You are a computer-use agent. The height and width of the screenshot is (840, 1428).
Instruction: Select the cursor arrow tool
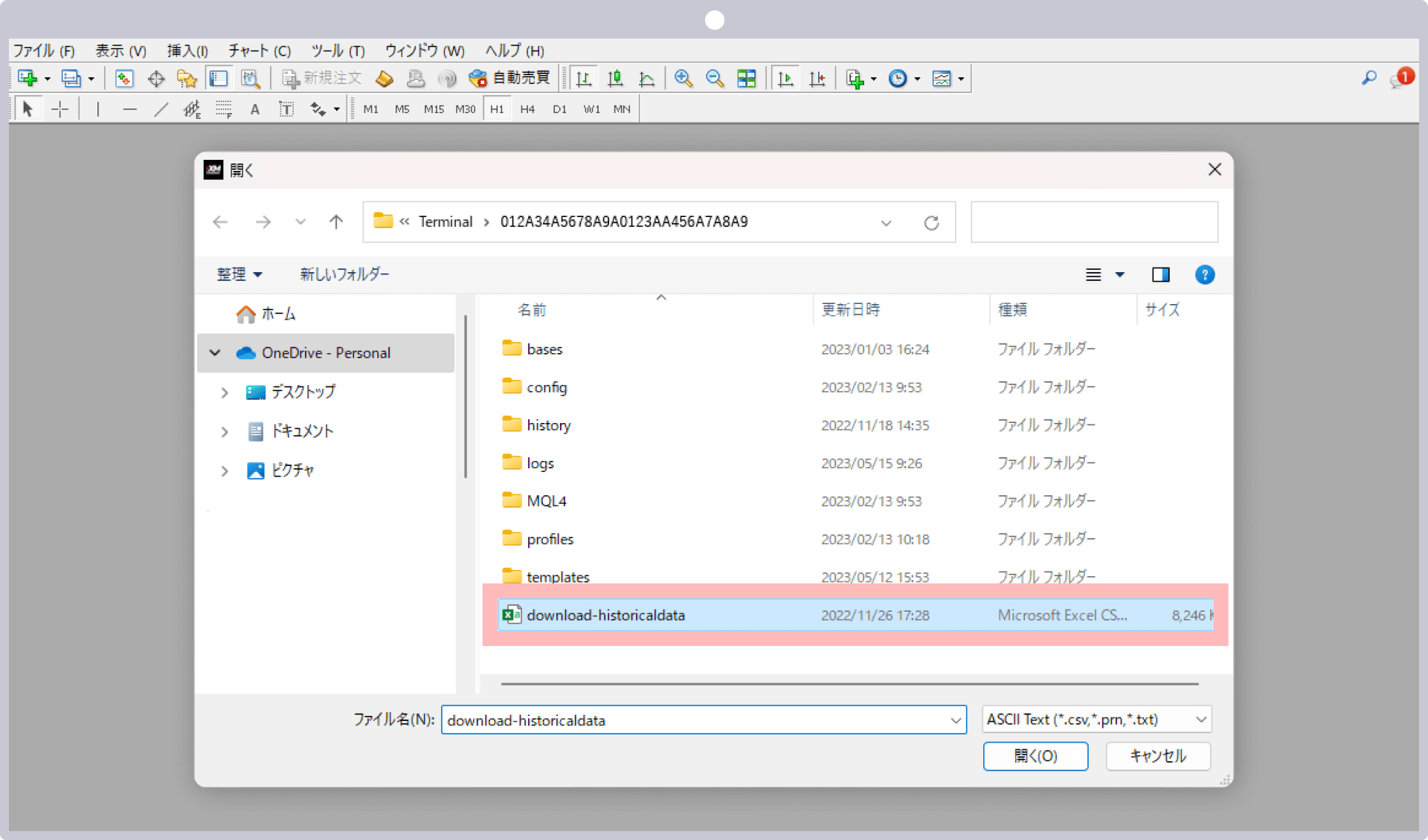[x=28, y=109]
